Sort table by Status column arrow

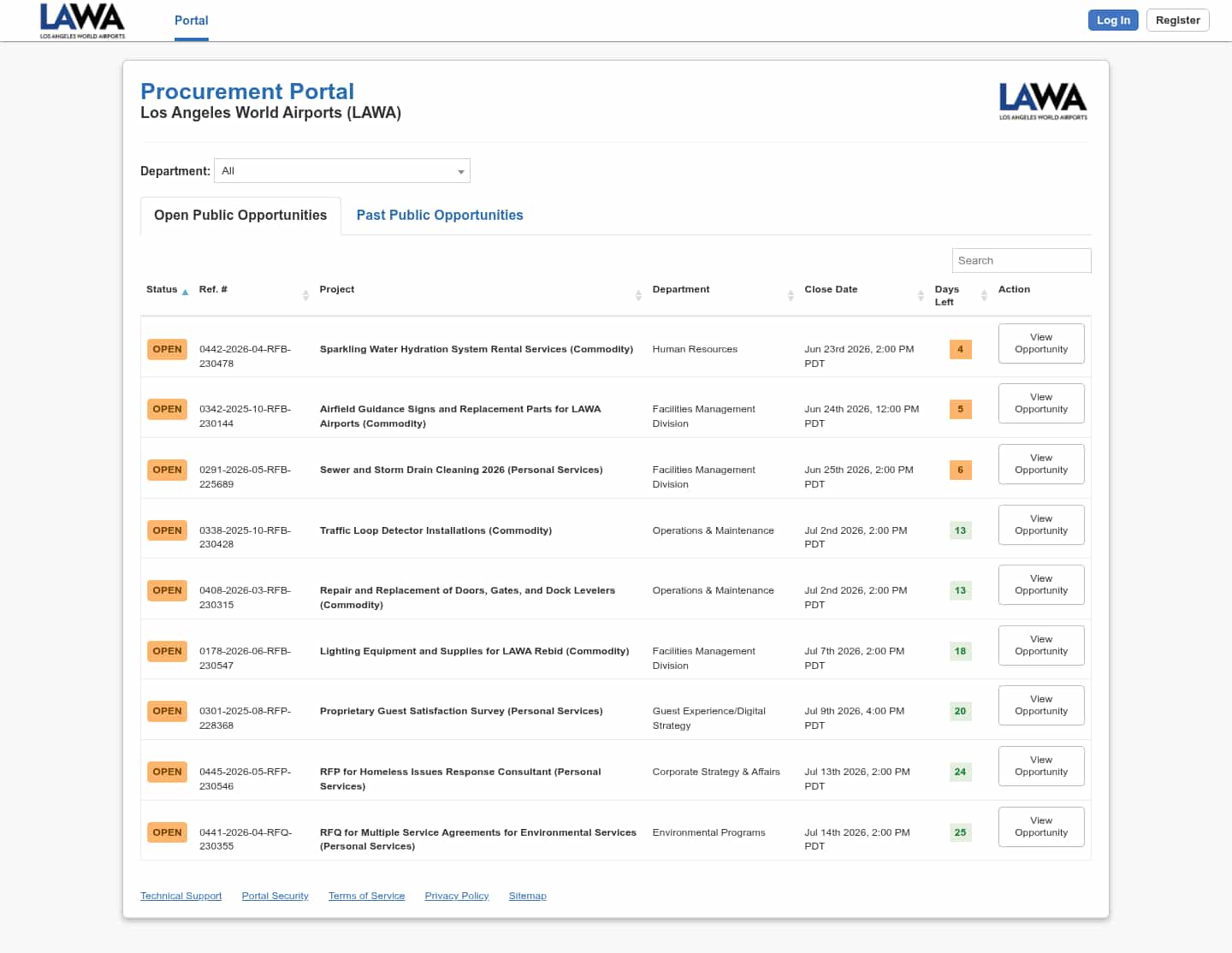coord(185,292)
